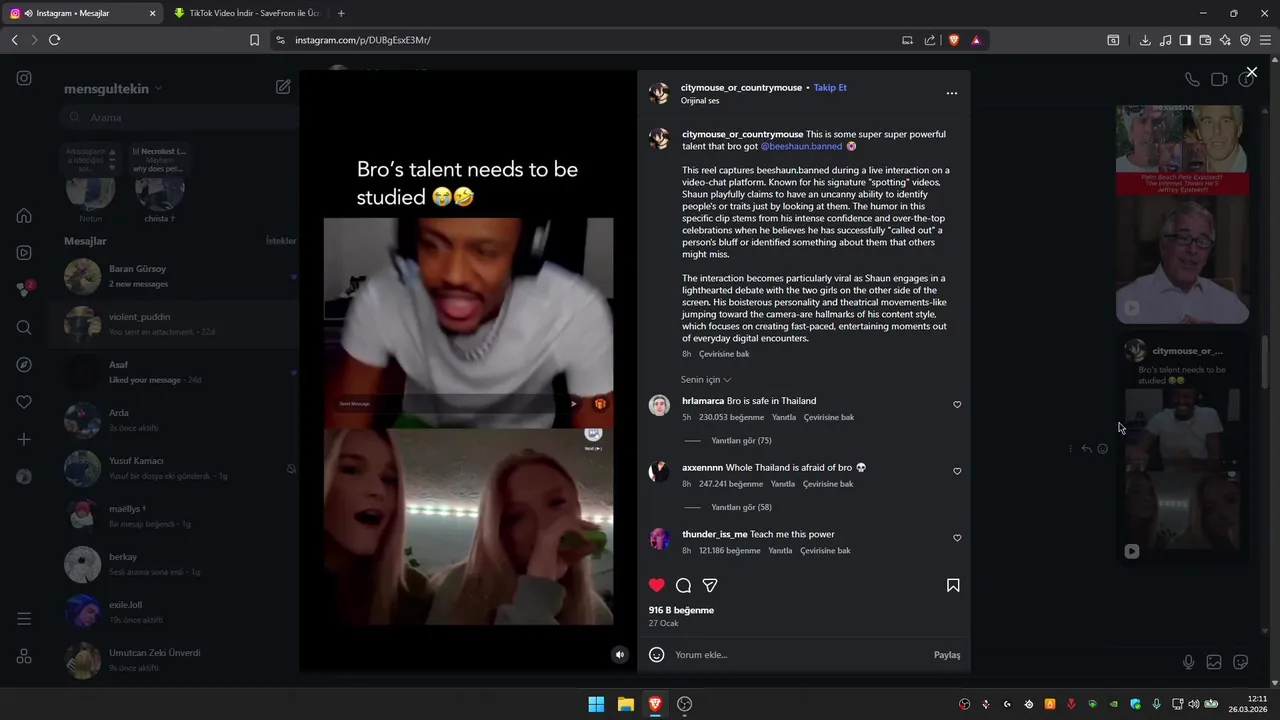Expand the mensgultekin account switcher

pos(113,88)
